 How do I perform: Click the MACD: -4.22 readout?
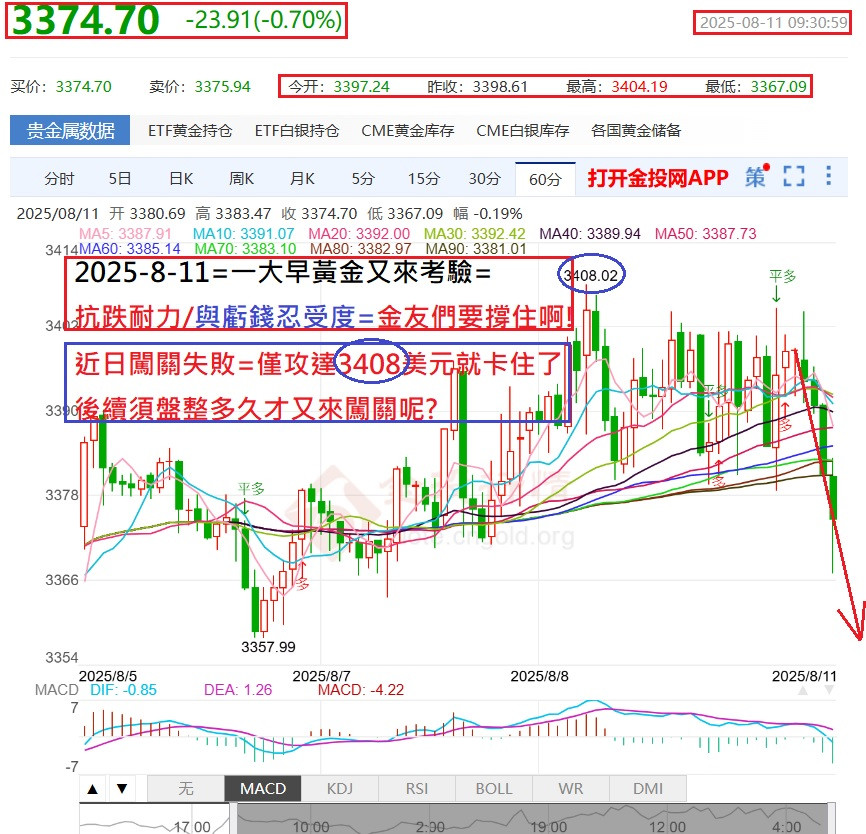point(361,690)
